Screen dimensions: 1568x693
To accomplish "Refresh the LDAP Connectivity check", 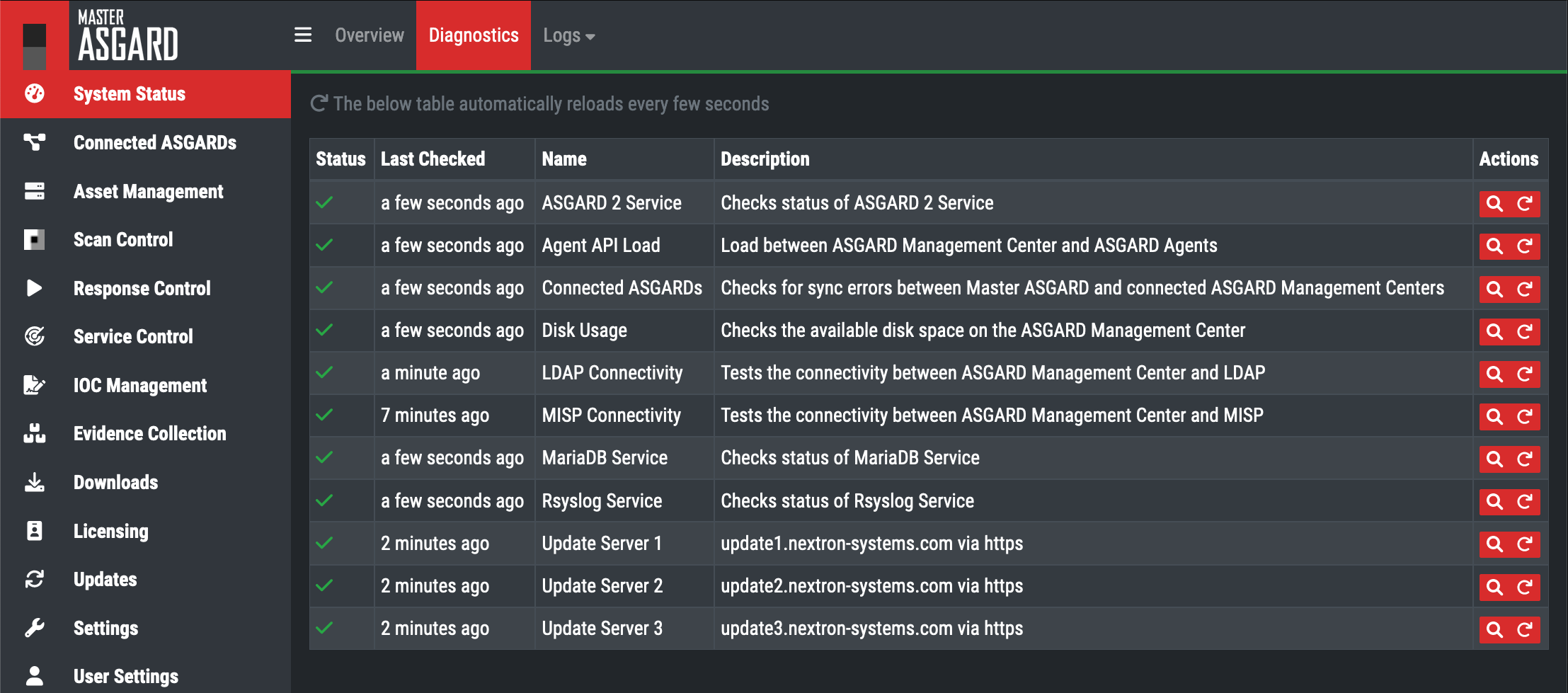I will click(1525, 374).
